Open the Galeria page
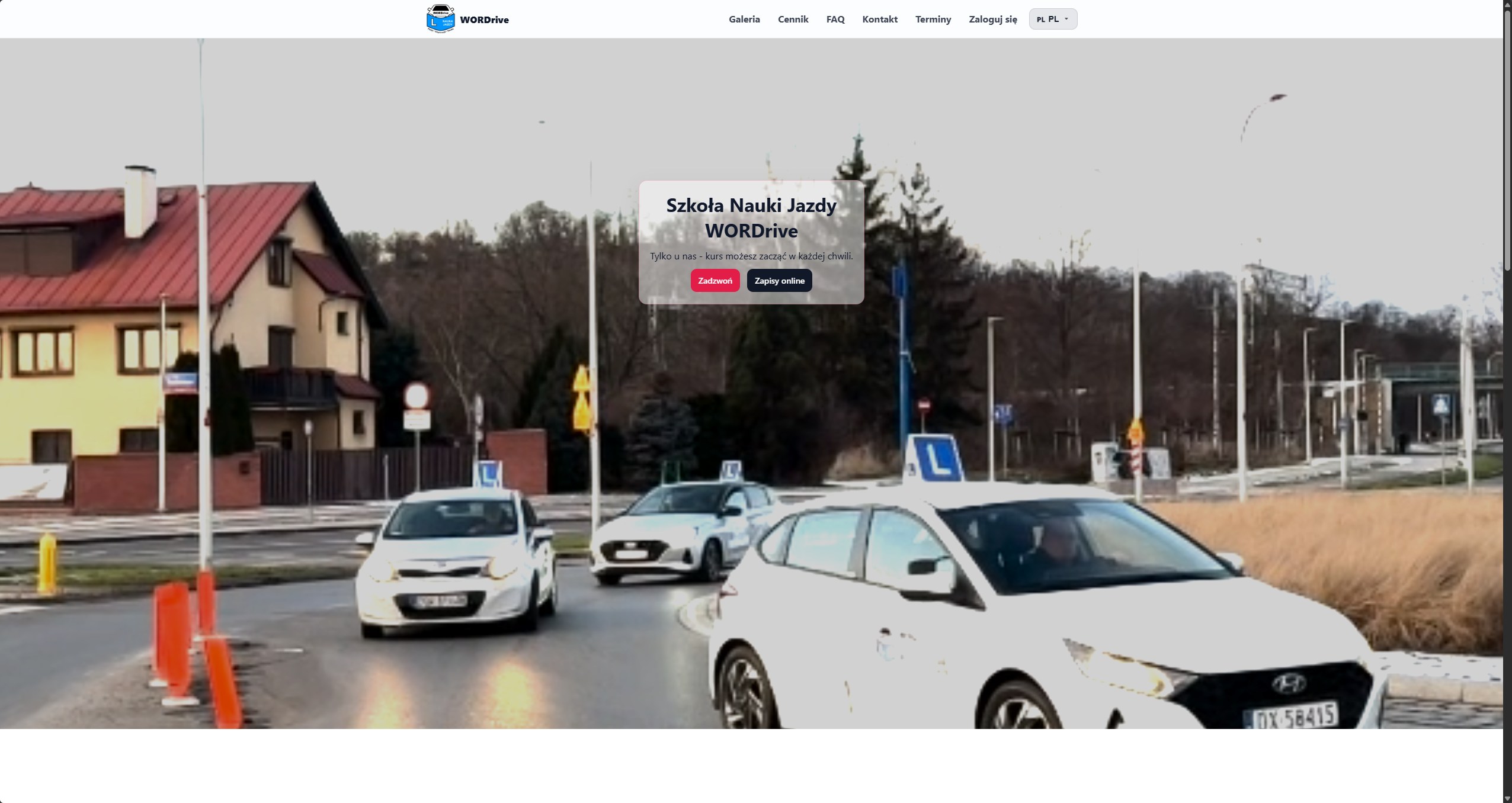This screenshot has width=1512, height=803. click(744, 19)
